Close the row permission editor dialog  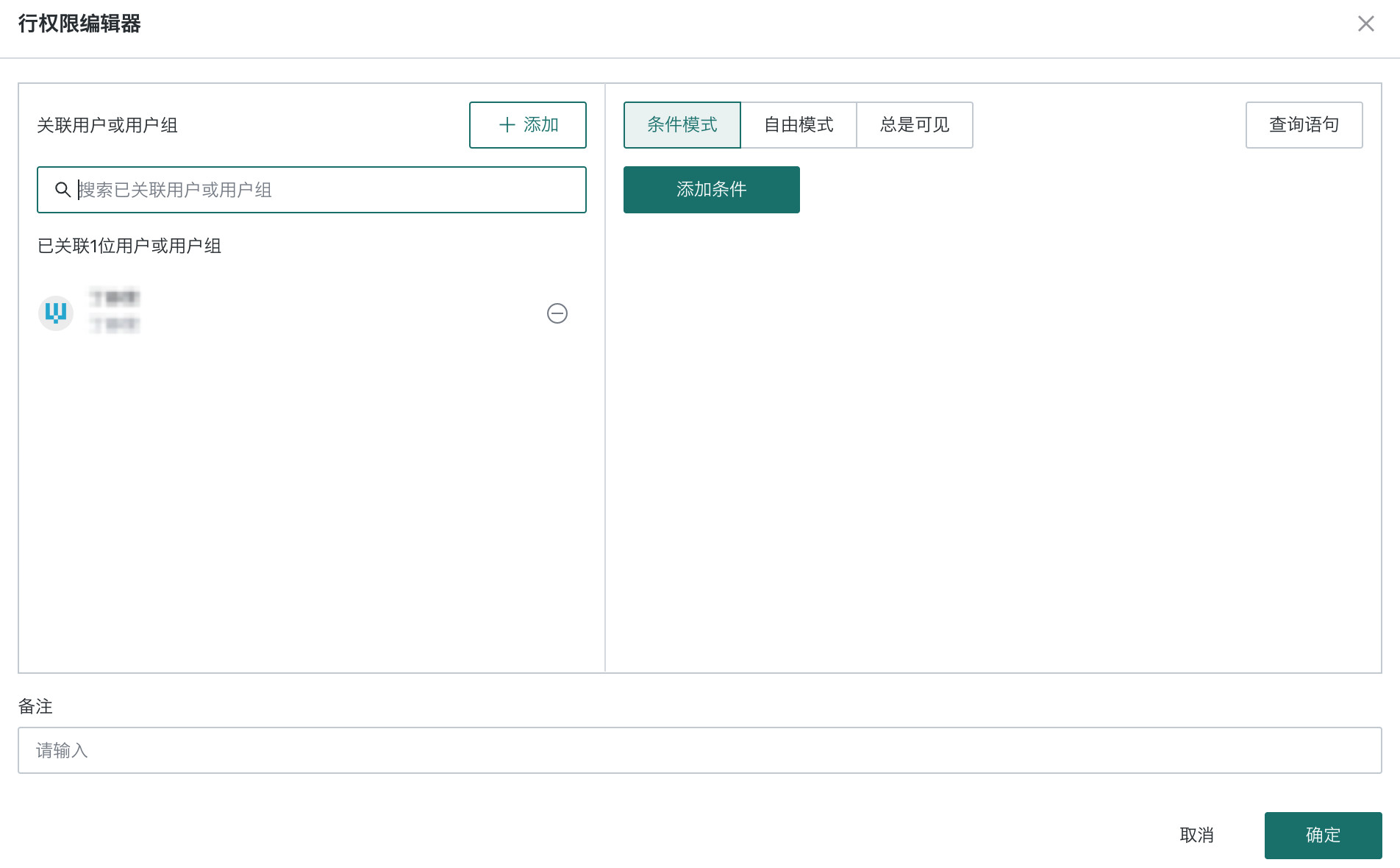[1365, 24]
